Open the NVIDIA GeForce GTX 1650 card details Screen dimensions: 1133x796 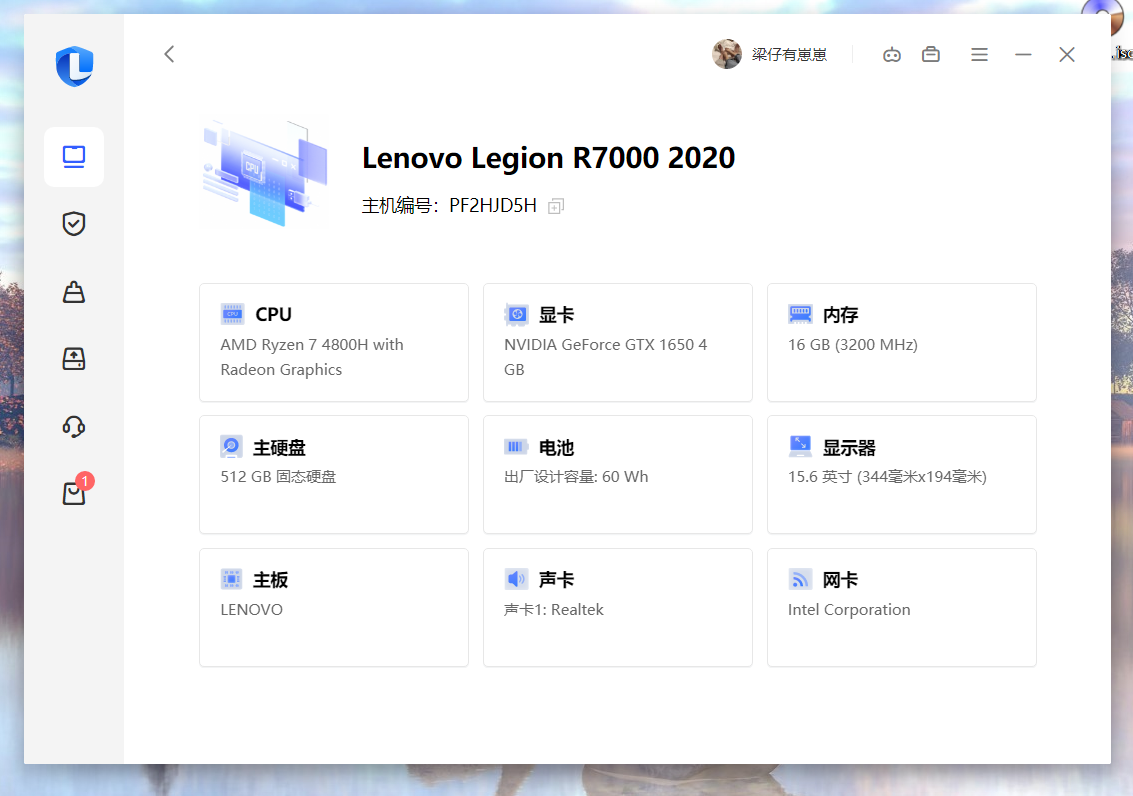618,342
